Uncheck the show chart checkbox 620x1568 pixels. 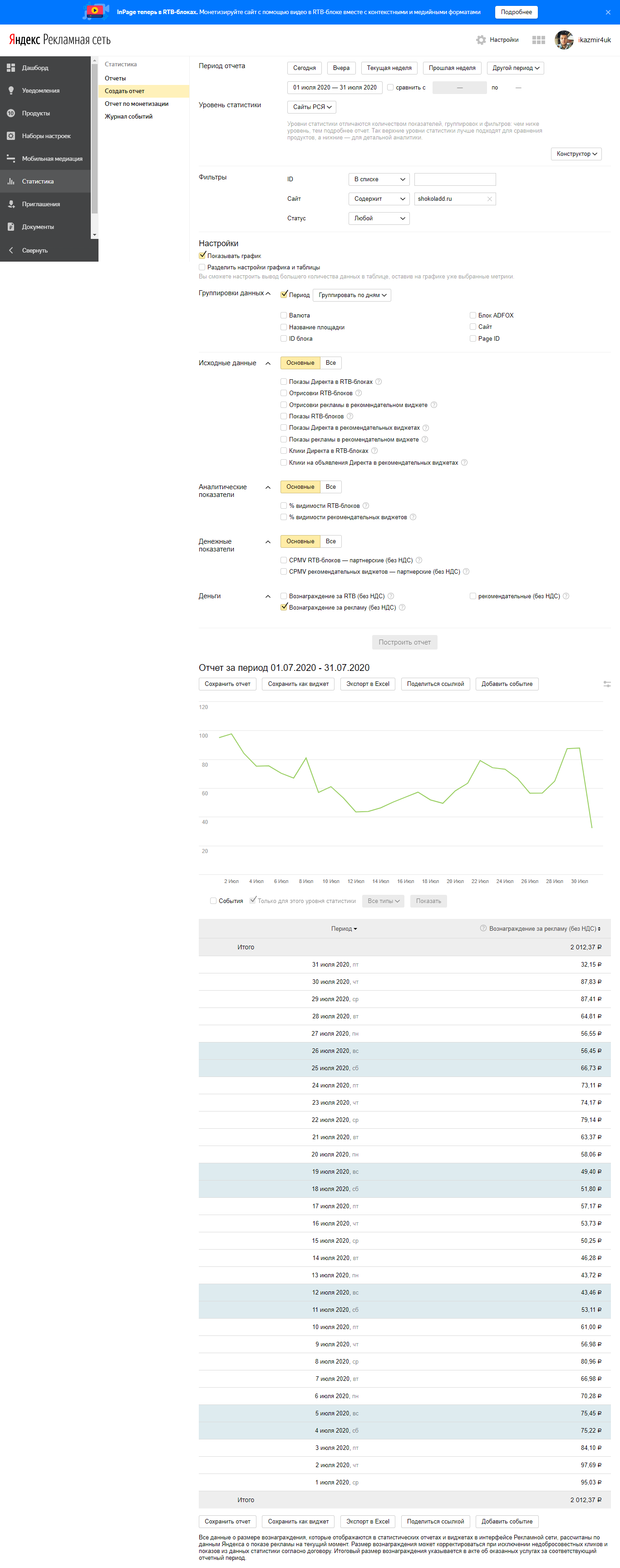point(202,256)
